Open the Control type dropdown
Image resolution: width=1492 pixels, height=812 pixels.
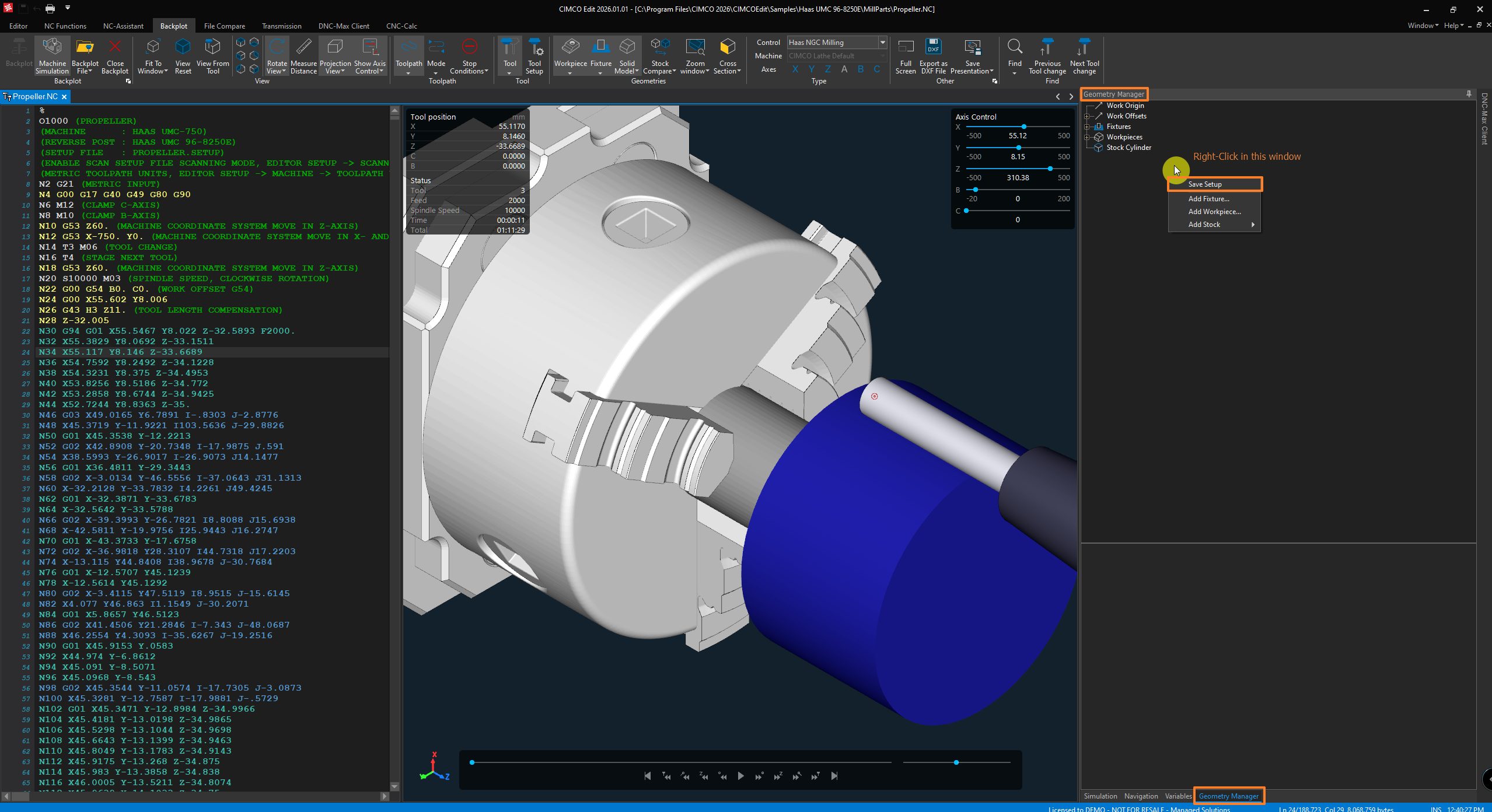[882, 43]
